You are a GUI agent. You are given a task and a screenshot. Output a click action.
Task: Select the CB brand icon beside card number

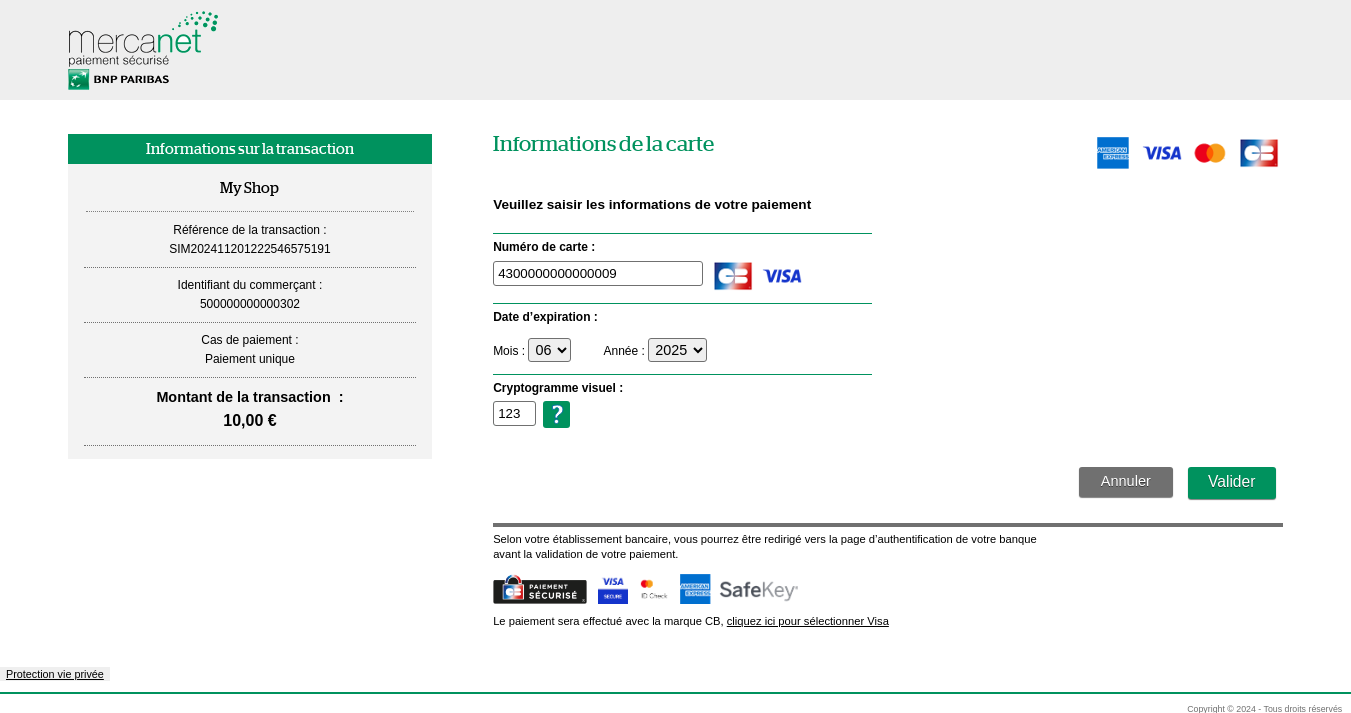(x=732, y=276)
